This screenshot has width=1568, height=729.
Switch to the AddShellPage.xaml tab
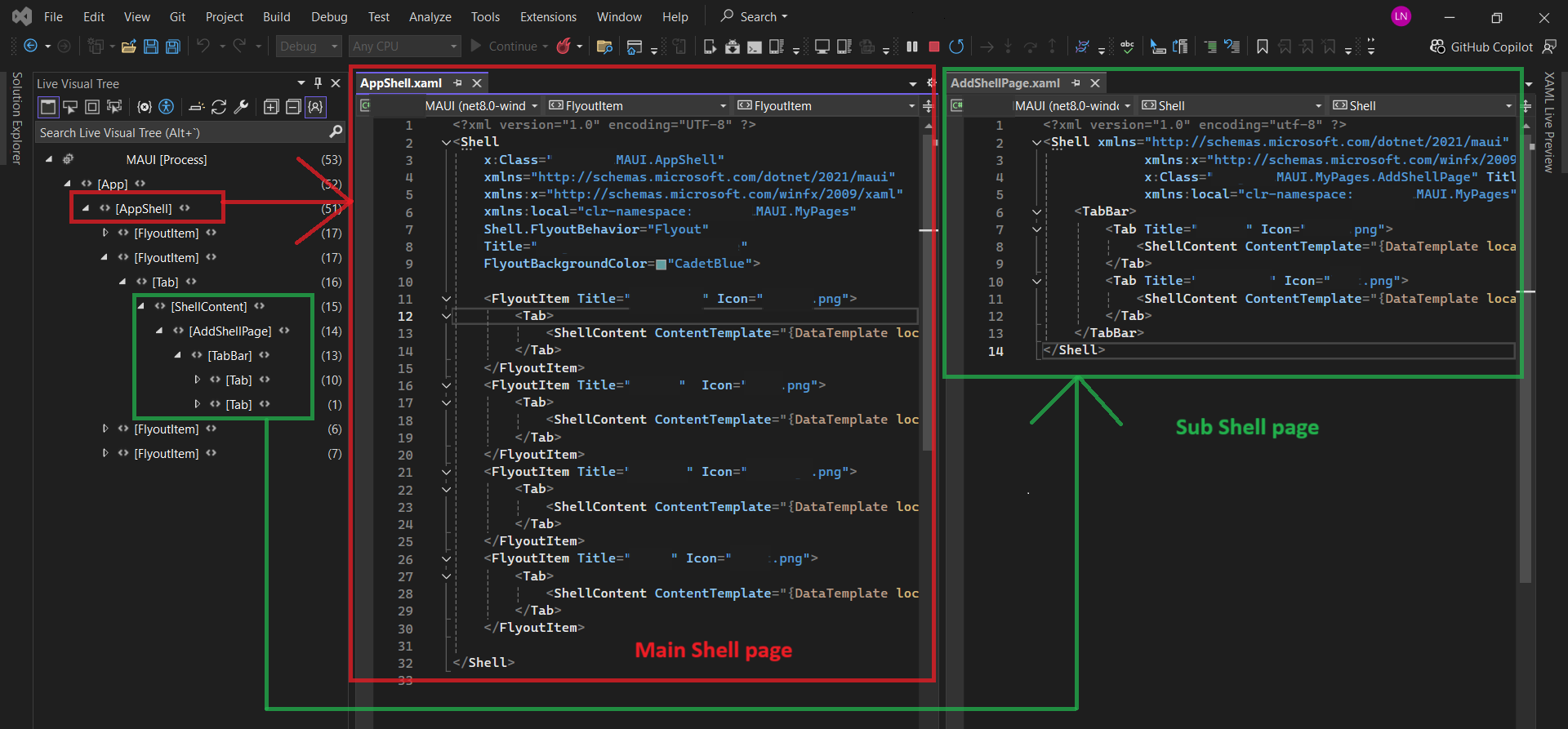(1005, 83)
